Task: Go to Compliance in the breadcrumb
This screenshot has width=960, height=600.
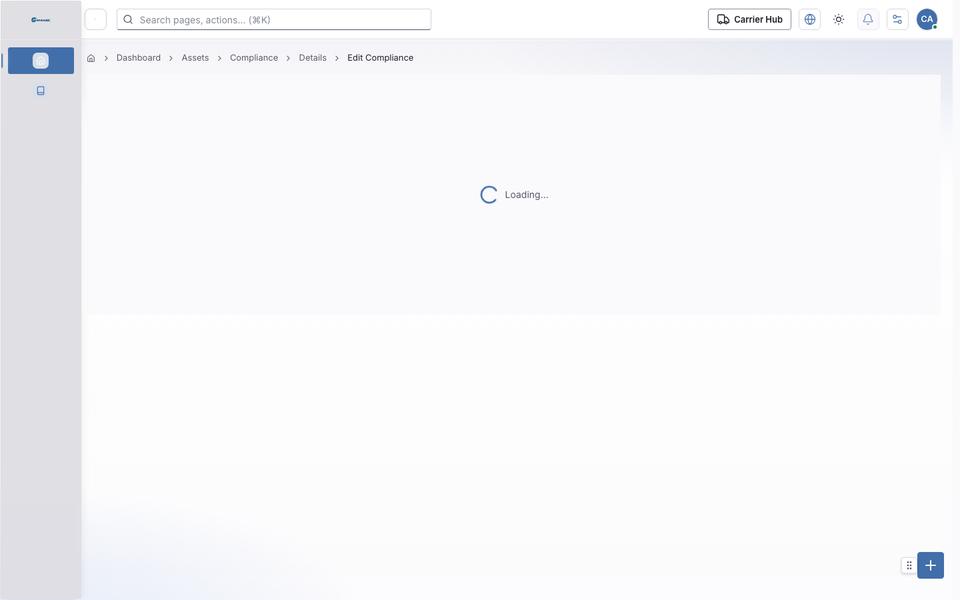Action: (x=253, y=58)
